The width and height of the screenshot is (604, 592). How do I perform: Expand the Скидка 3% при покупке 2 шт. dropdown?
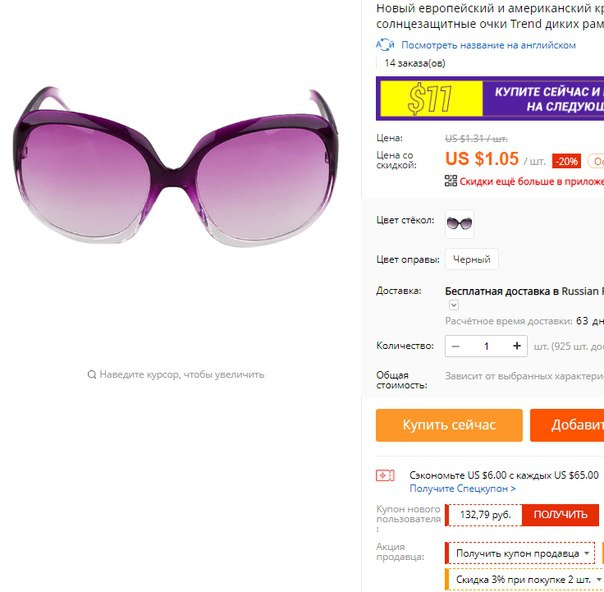(524, 579)
